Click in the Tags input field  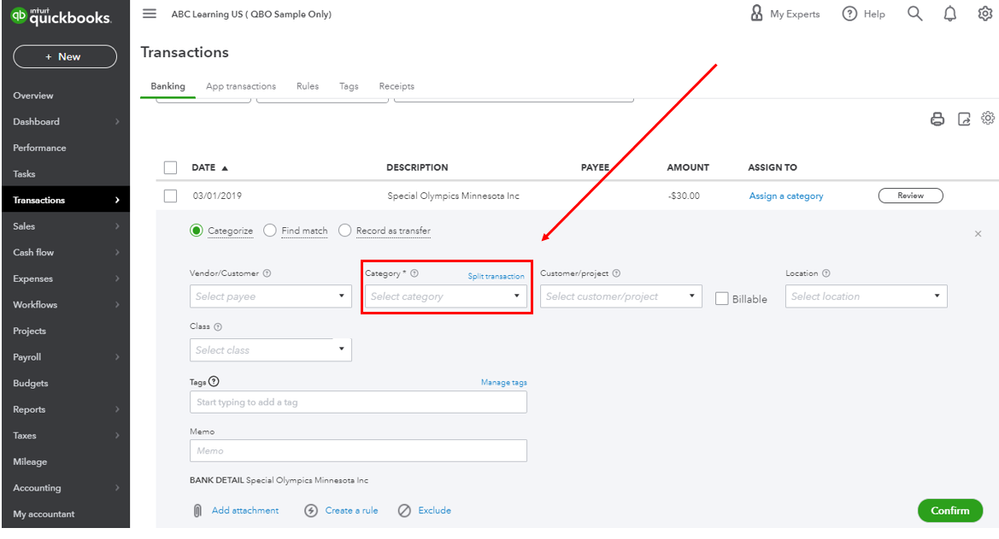pos(358,402)
